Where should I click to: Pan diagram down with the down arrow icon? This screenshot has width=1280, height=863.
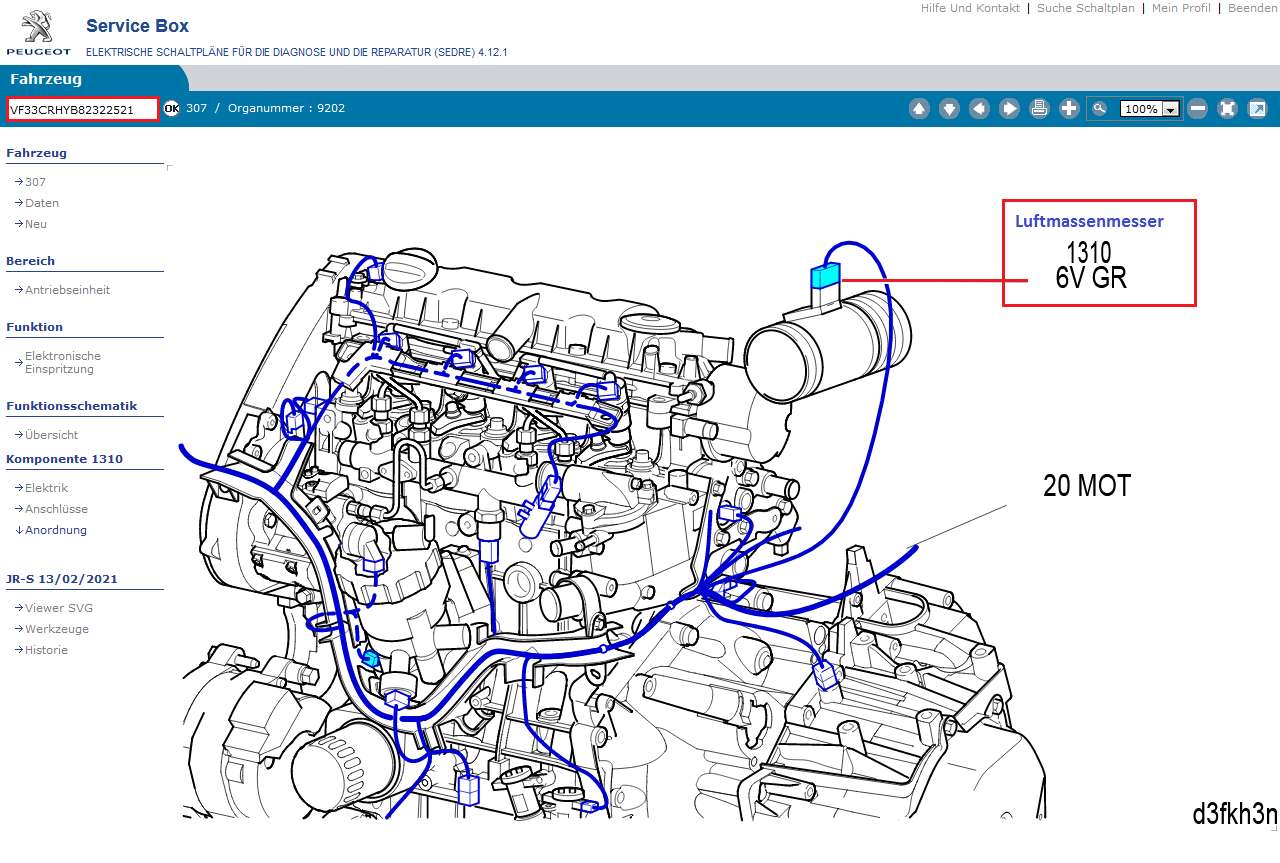coord(949,109)
